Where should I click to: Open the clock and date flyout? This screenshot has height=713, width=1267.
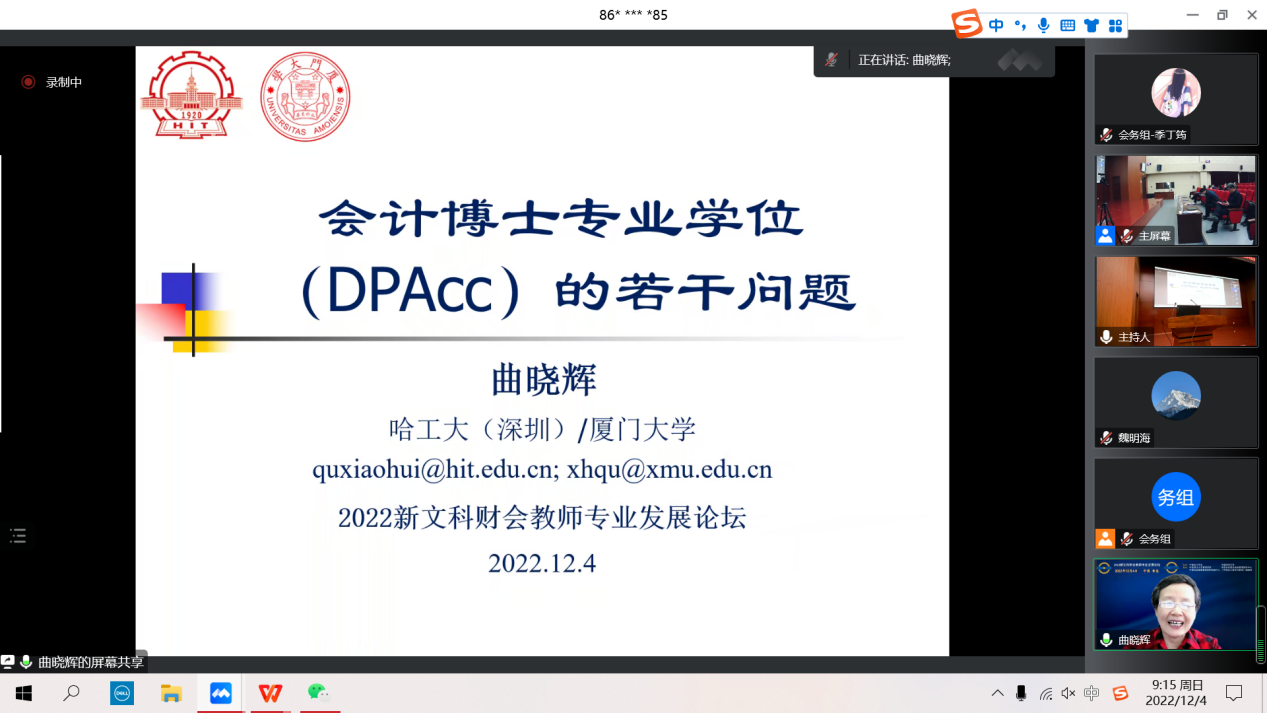coord(1176,693)
